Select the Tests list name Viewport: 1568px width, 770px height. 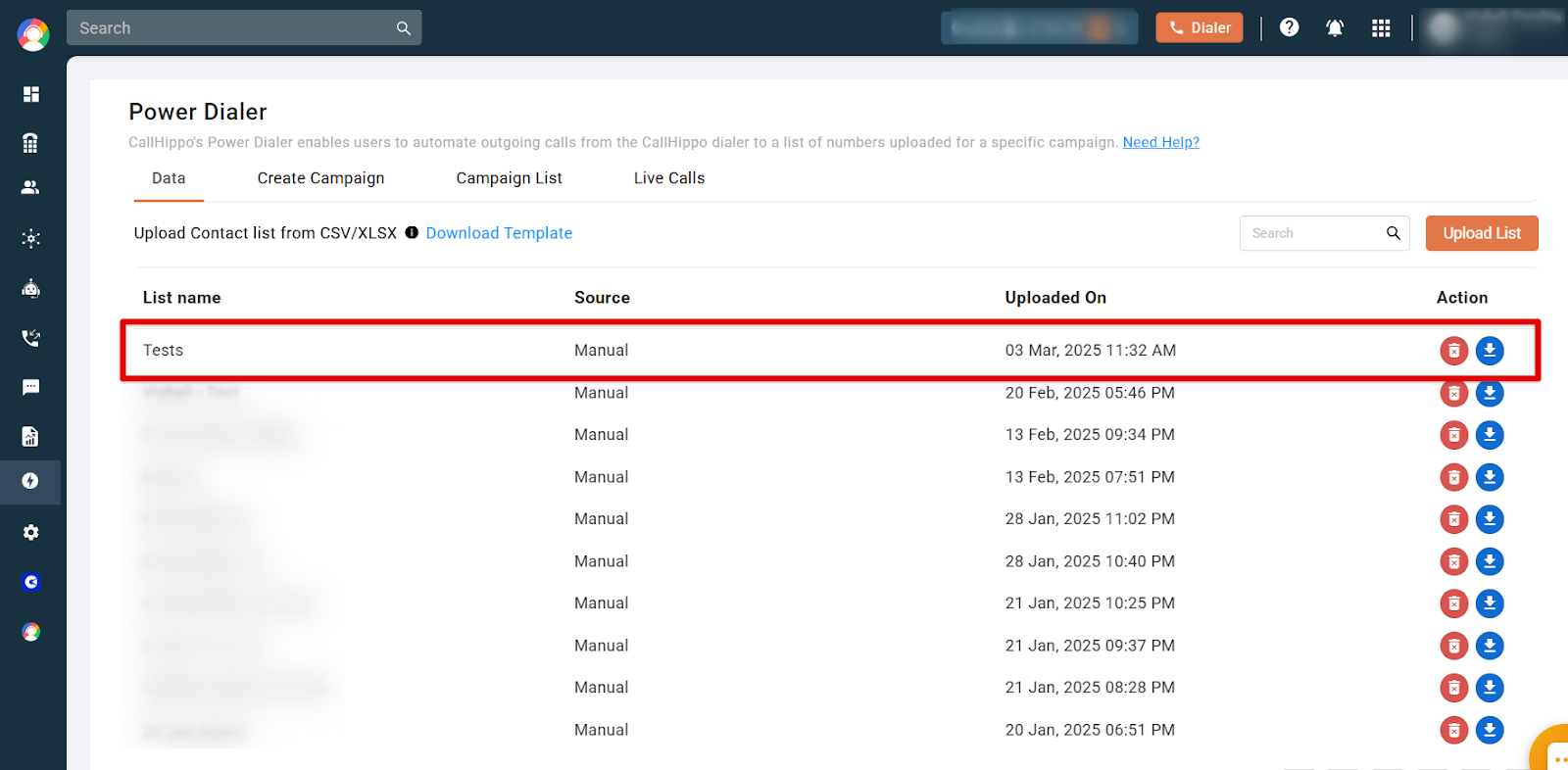163,351
